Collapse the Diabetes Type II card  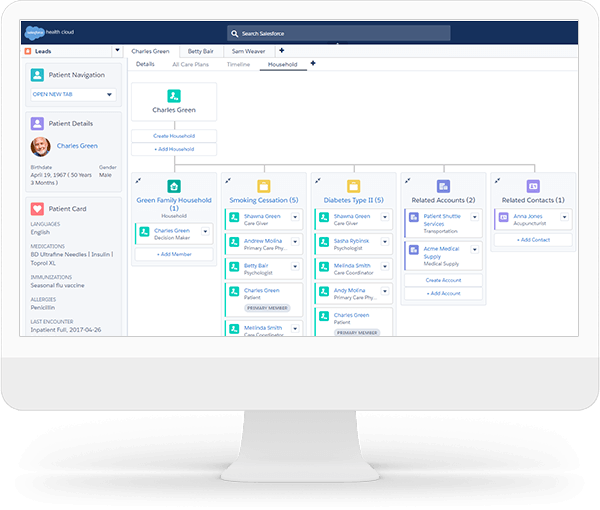[x=318, y=180]
